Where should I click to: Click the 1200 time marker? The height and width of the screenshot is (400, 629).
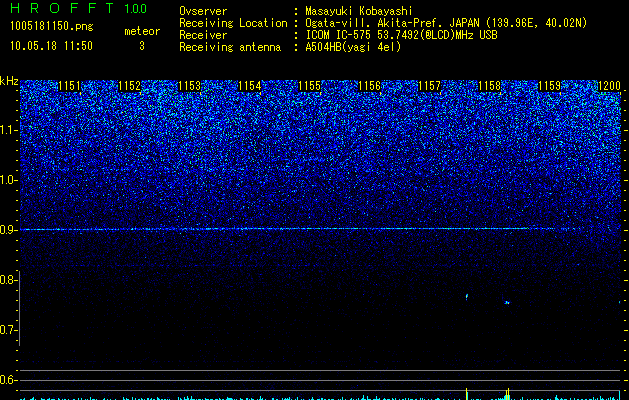609,86
